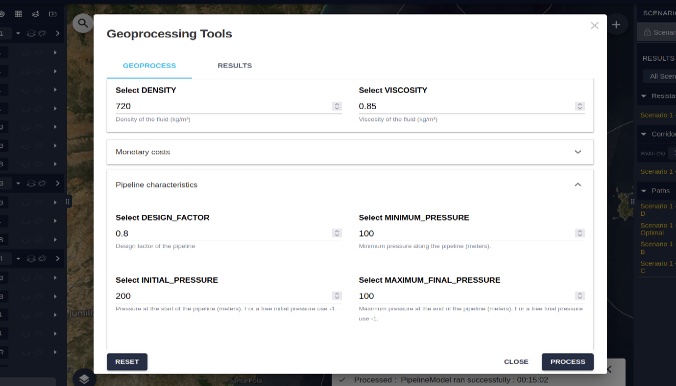Click the left panel resize handle

click(67, 201)
